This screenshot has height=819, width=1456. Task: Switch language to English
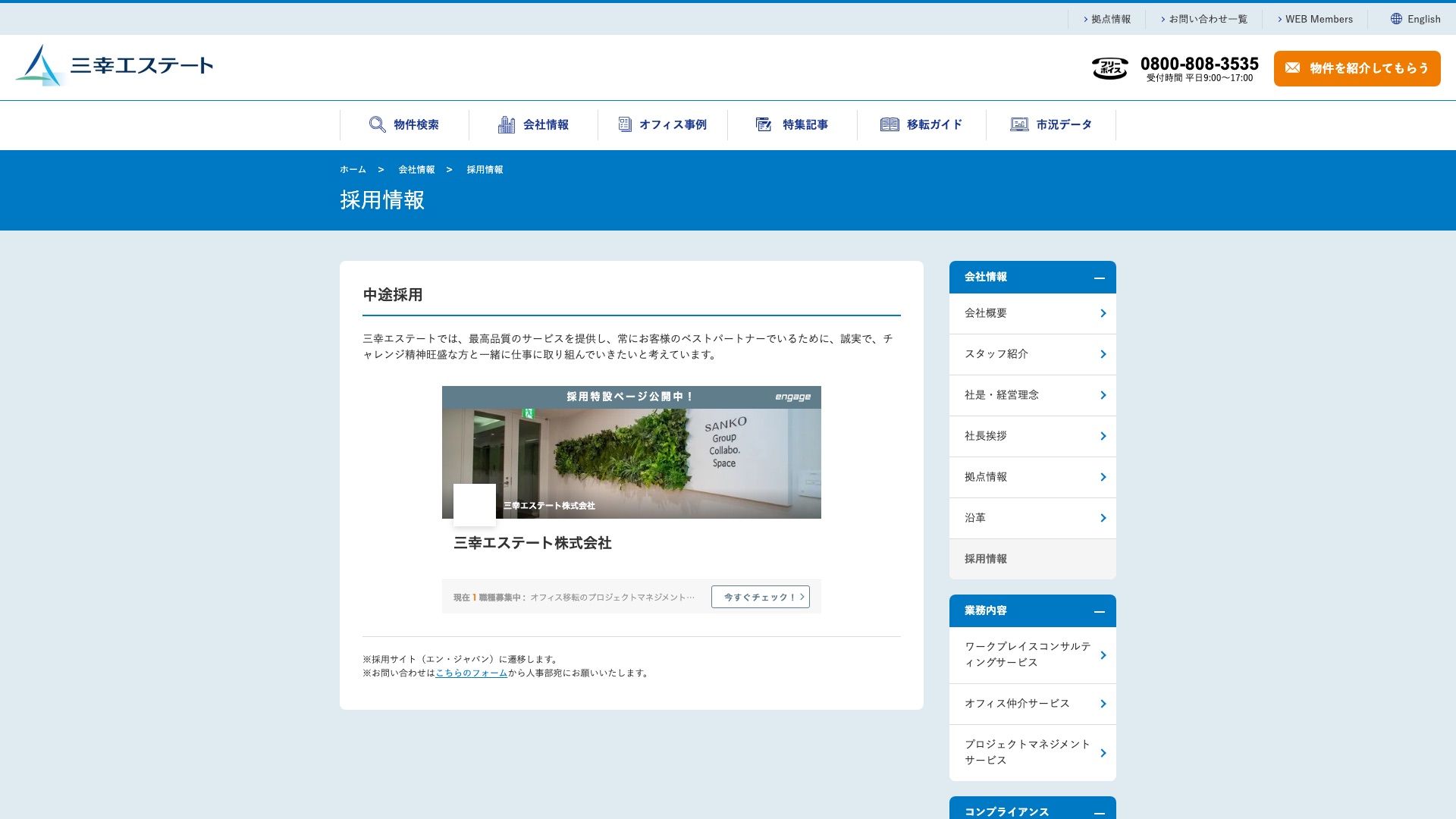(x=1415, y=19)
